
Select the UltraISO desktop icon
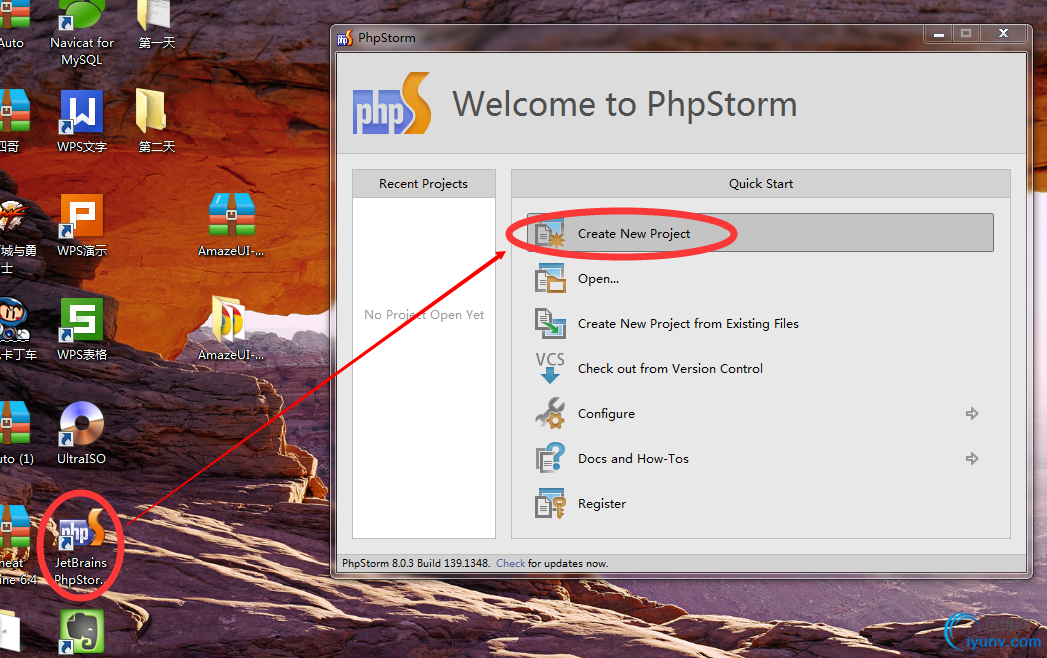point(81,432)
